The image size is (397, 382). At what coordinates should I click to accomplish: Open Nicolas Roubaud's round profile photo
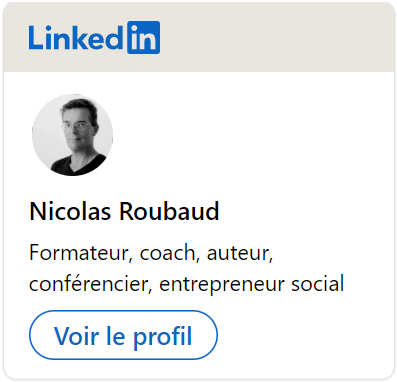[x=72, y=135]
